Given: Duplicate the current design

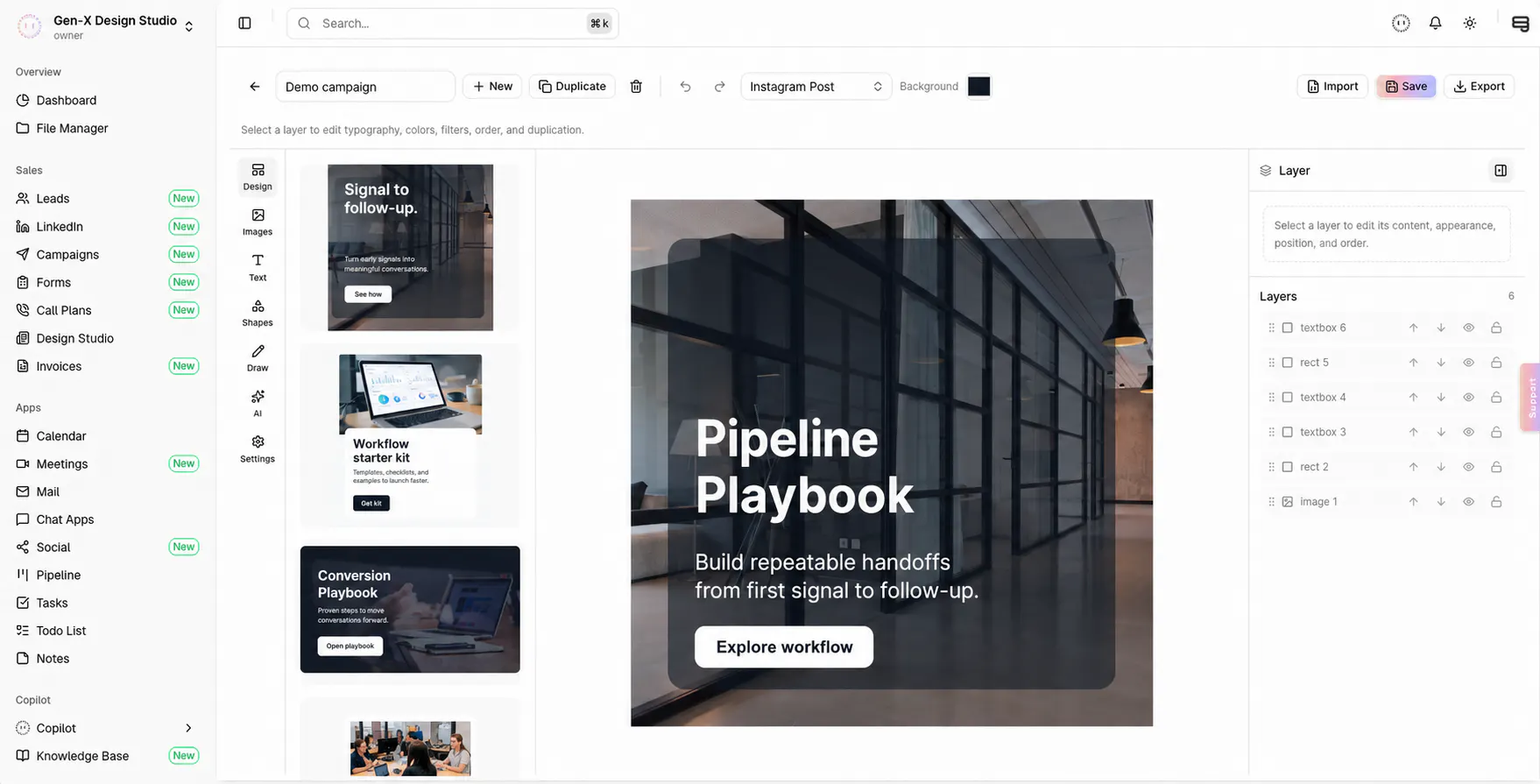Looking at the screenshot, I should (x=572, y=87).
